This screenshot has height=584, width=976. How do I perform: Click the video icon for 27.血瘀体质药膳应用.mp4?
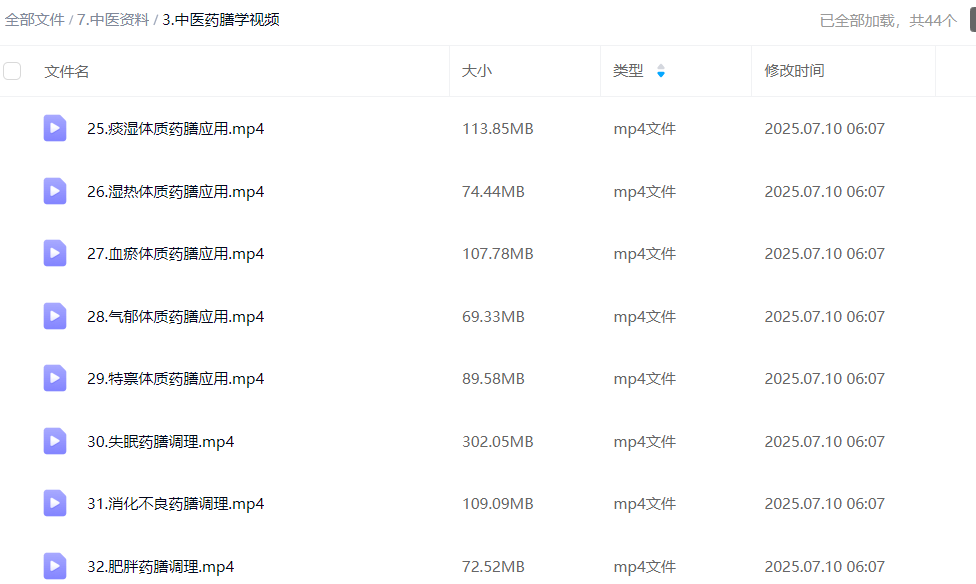(55, 253)
